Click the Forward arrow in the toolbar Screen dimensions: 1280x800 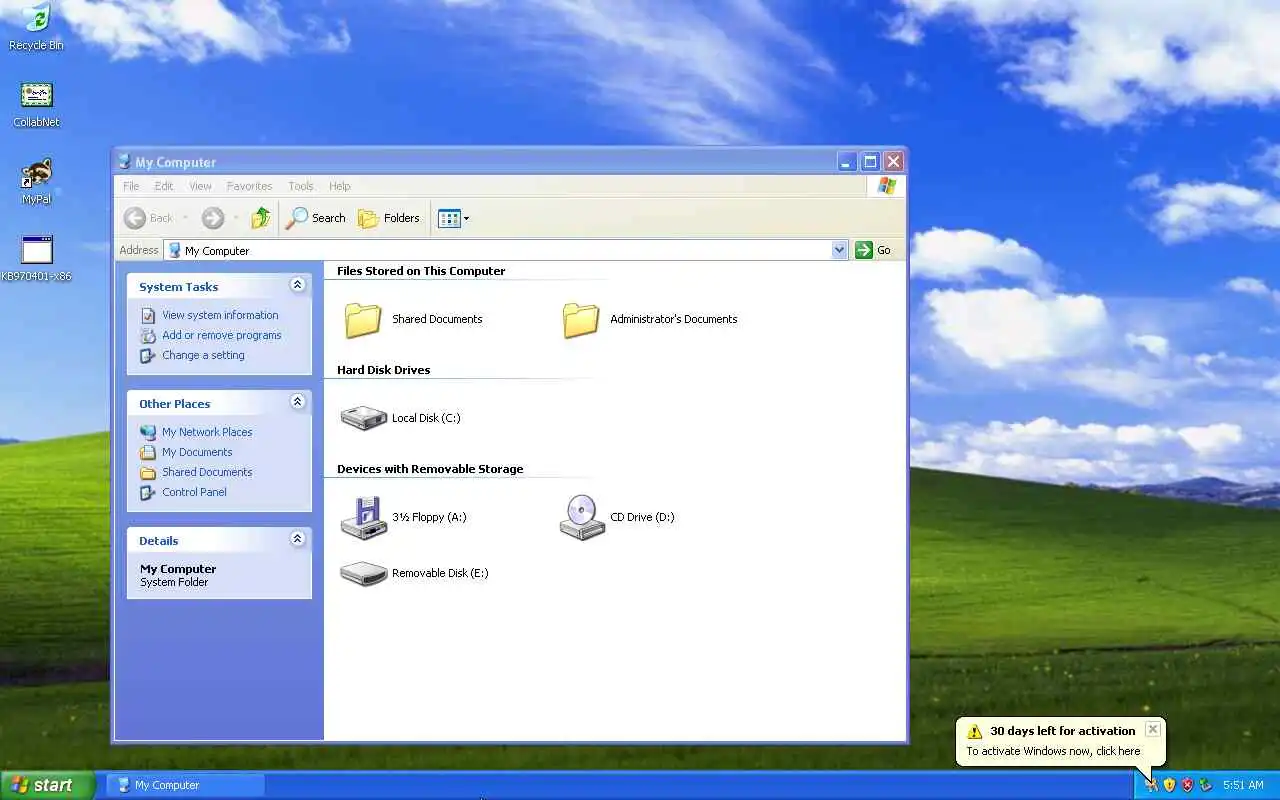tap(212, 218)
